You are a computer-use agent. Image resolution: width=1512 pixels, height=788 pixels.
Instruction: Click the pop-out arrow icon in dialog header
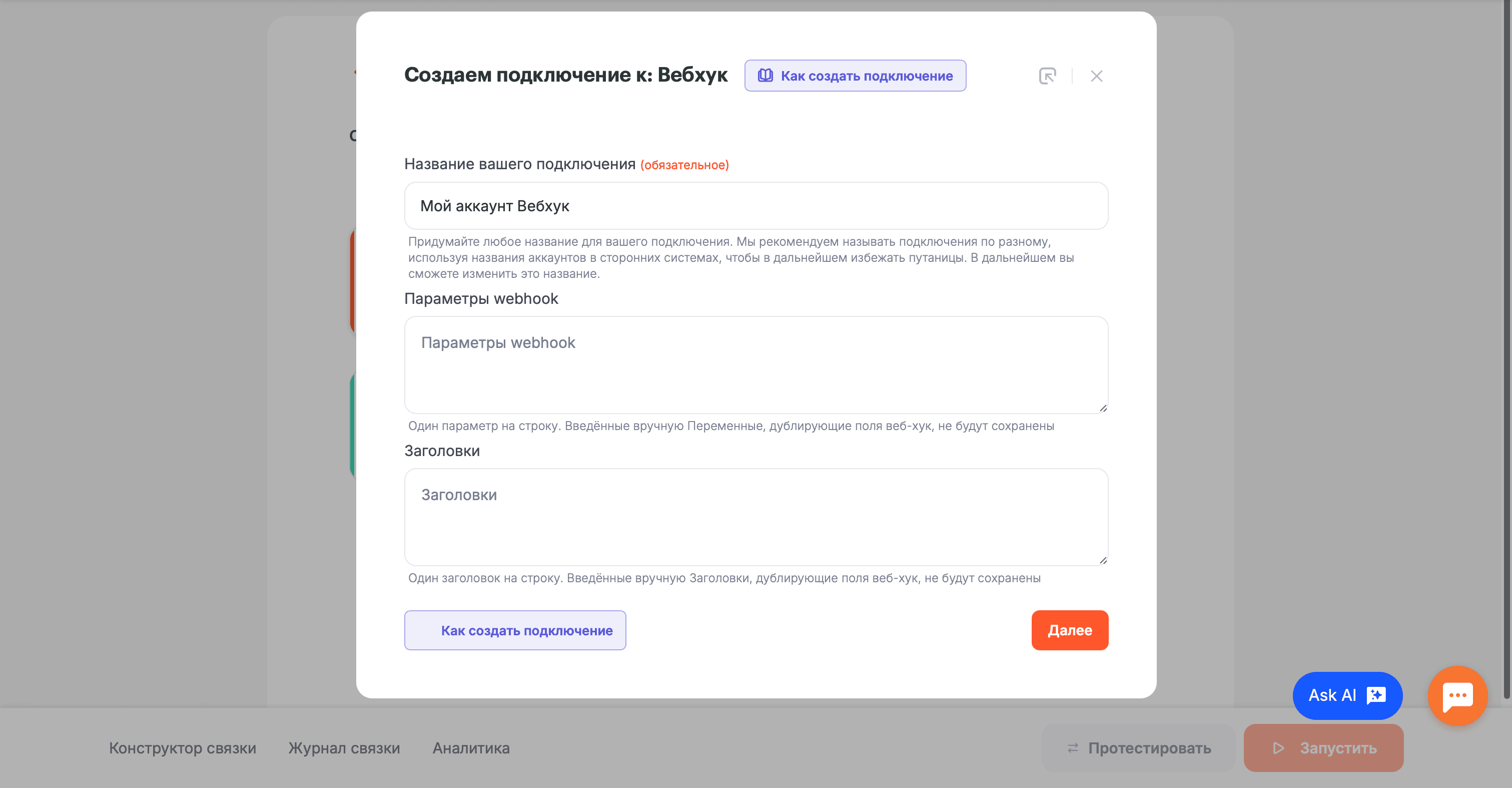[1047, 76]
